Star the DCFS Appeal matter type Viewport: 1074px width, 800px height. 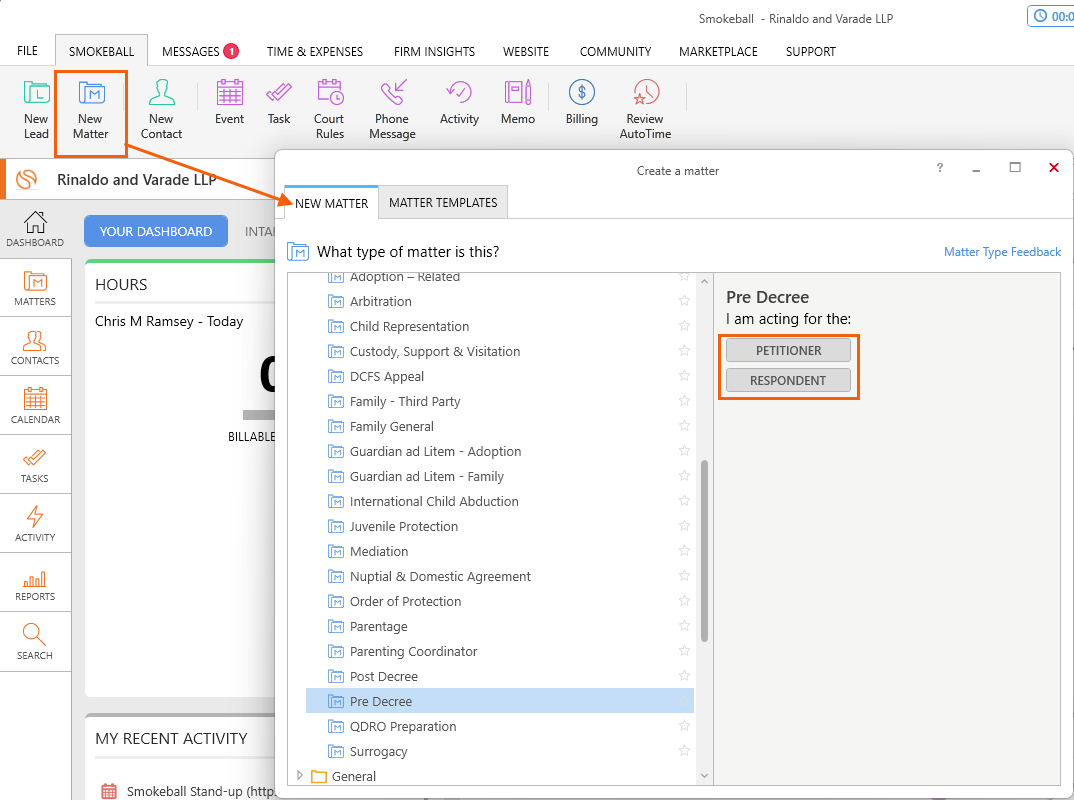pyautogui.click(x=684, y=376)
